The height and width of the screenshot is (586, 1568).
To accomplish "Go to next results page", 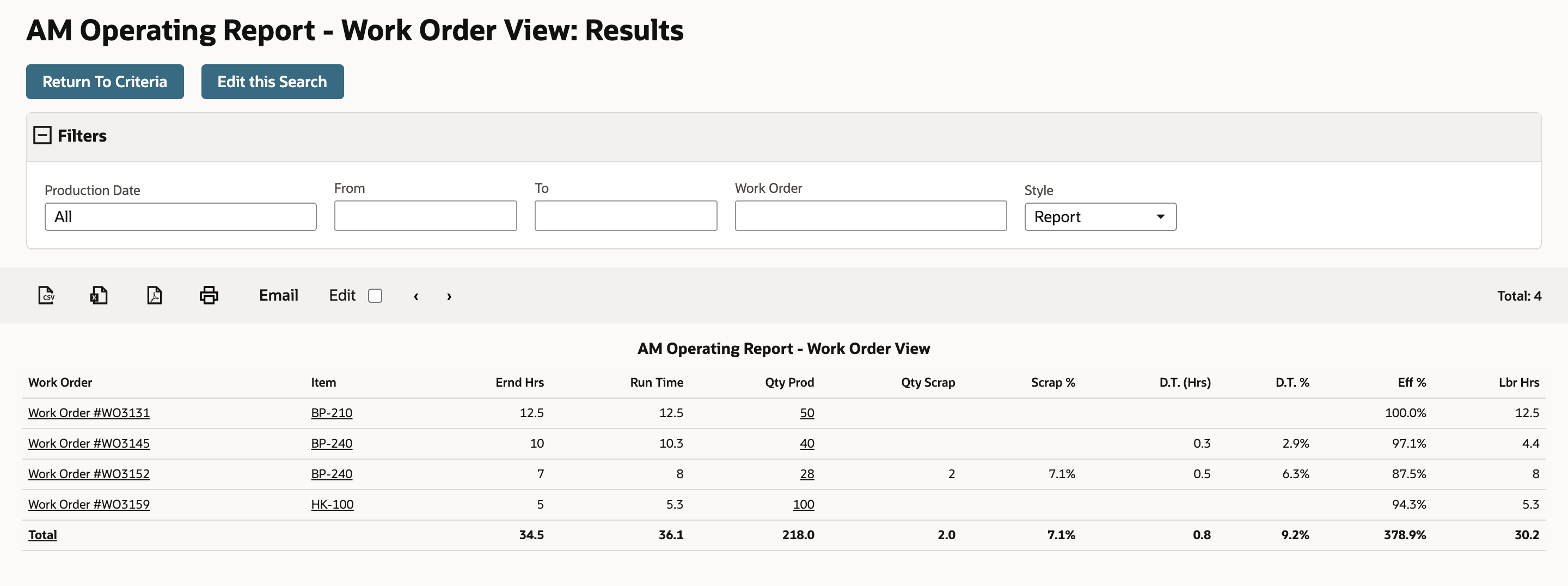I will 449,296.
